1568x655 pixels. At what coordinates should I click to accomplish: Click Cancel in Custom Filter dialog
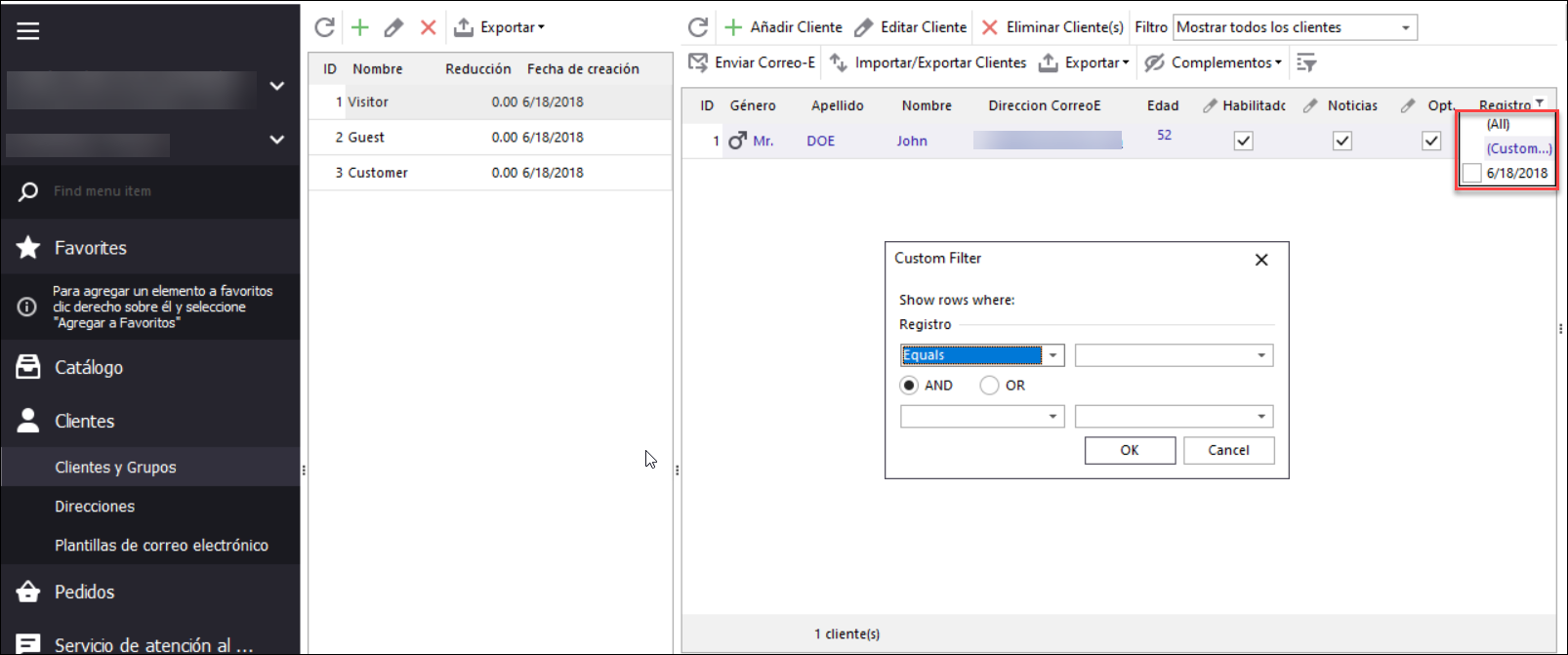tap(1228, 450)
